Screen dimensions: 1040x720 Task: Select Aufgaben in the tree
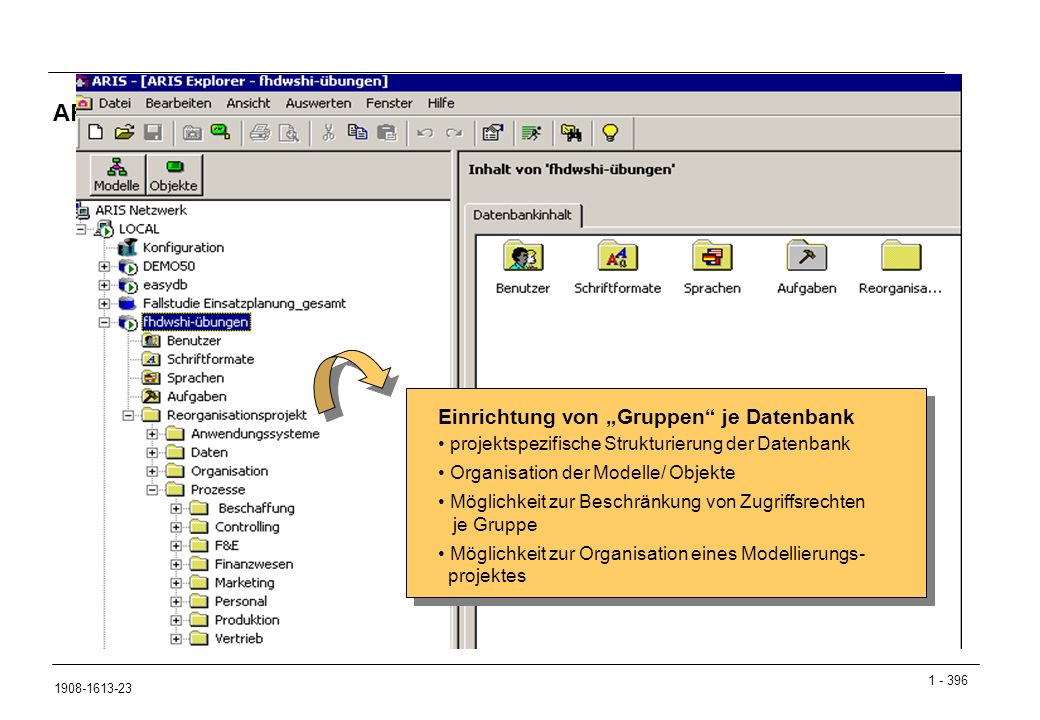click(x=196, y=396)
